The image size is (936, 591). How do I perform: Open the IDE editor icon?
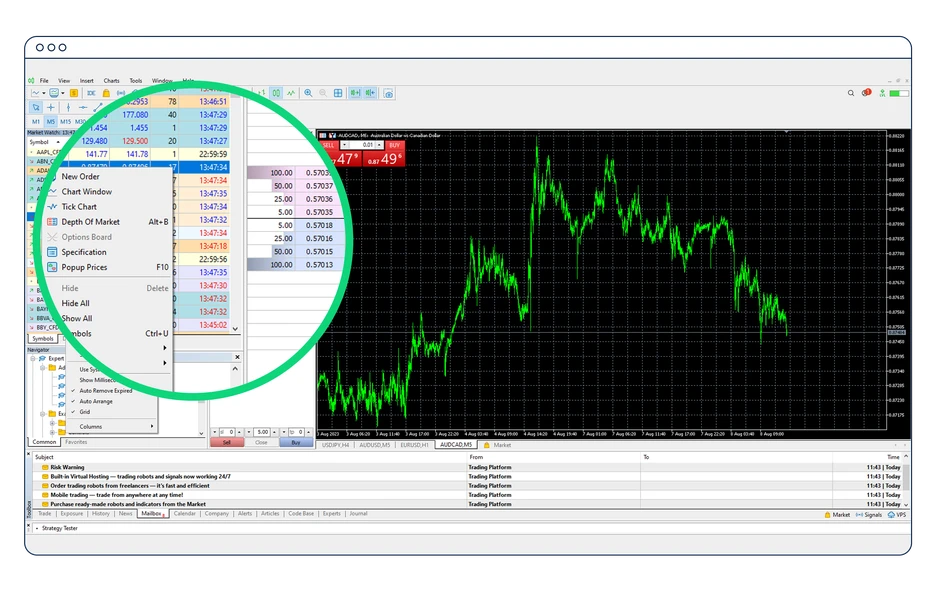(x=91, y=93)
